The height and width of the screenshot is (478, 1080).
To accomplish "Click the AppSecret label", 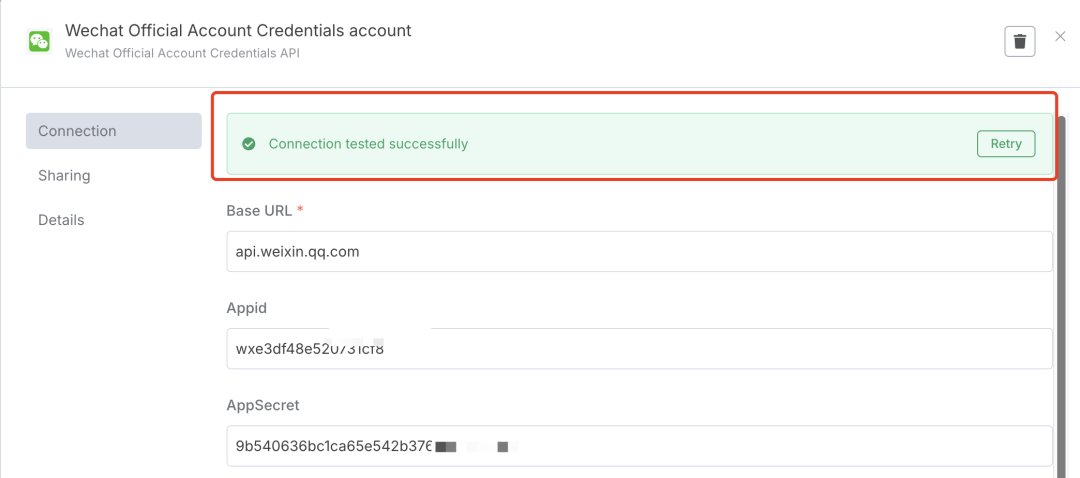I will pyautogui.click(x=263, y=405).
